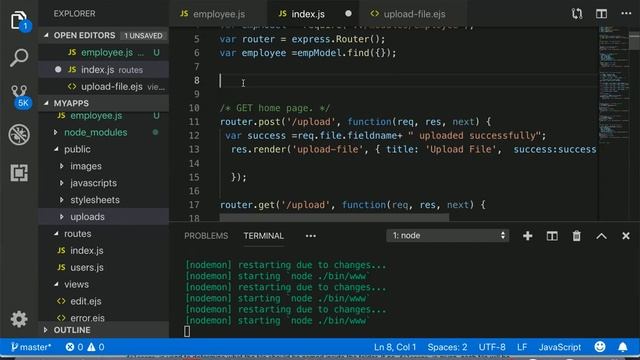Place cursor on line 7 number

[x=196, y=67]
